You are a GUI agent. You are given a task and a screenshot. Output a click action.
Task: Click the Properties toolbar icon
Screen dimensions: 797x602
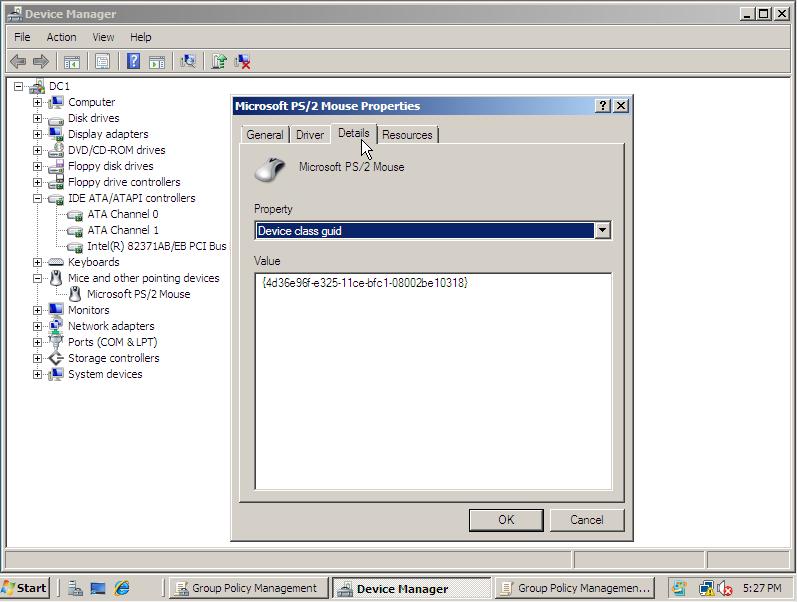(x=102, y=62)
